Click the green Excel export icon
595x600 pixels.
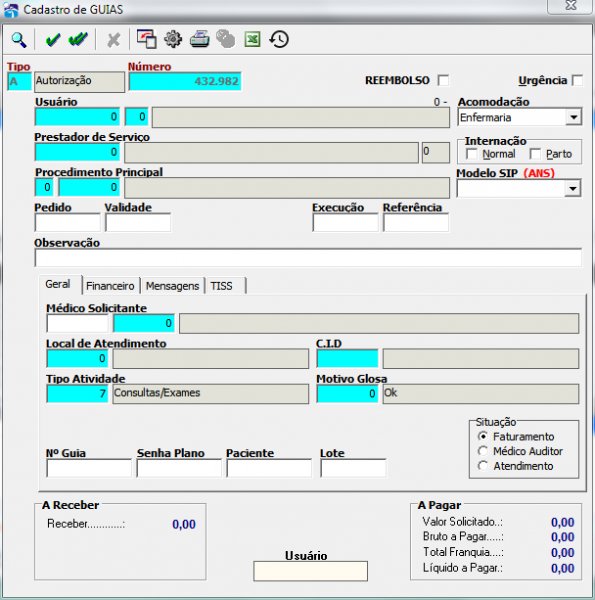click(252, 39)
